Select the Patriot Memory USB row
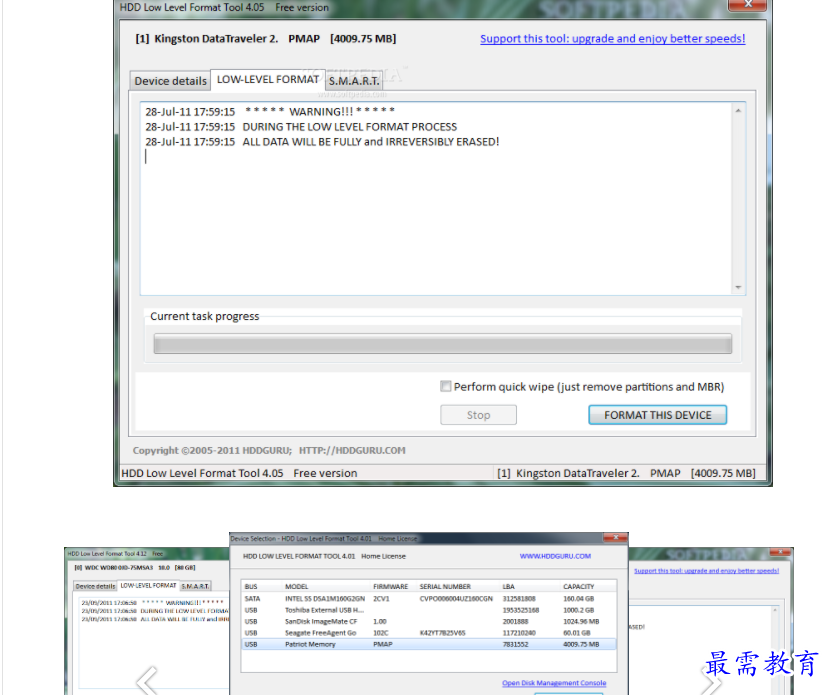The image size is (827, 695). click(428, 644)
